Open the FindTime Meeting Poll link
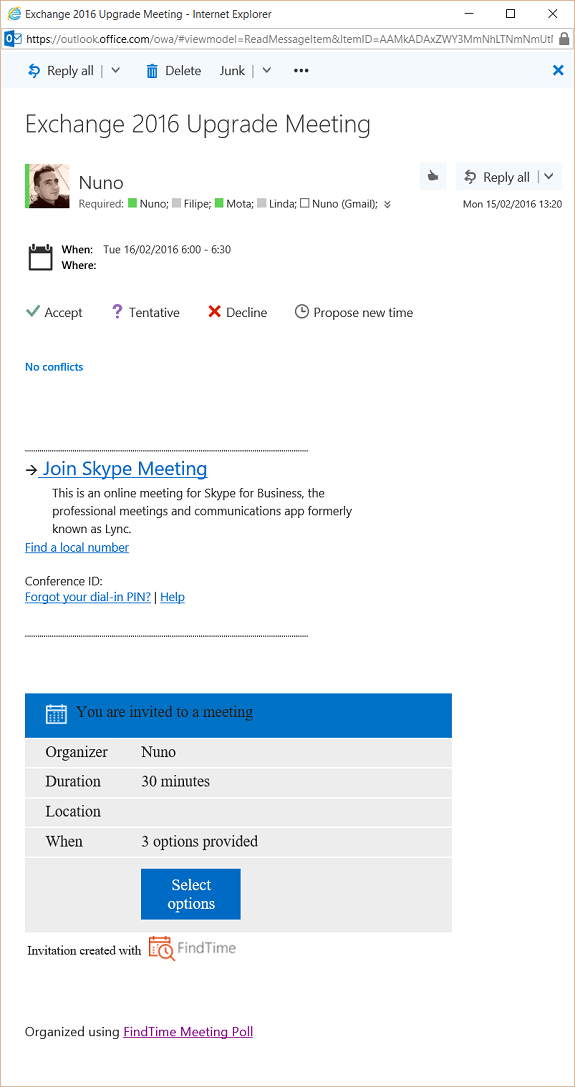The height and width of the screenshot is (1087, 575). point(188,1032)
